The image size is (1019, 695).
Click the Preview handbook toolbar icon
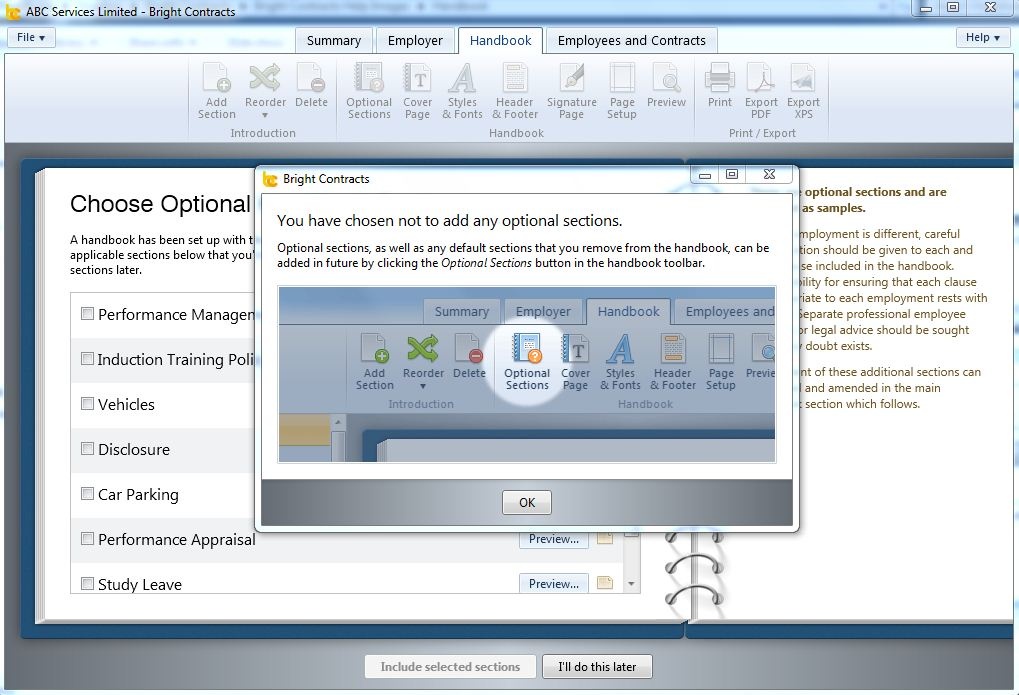666,85
